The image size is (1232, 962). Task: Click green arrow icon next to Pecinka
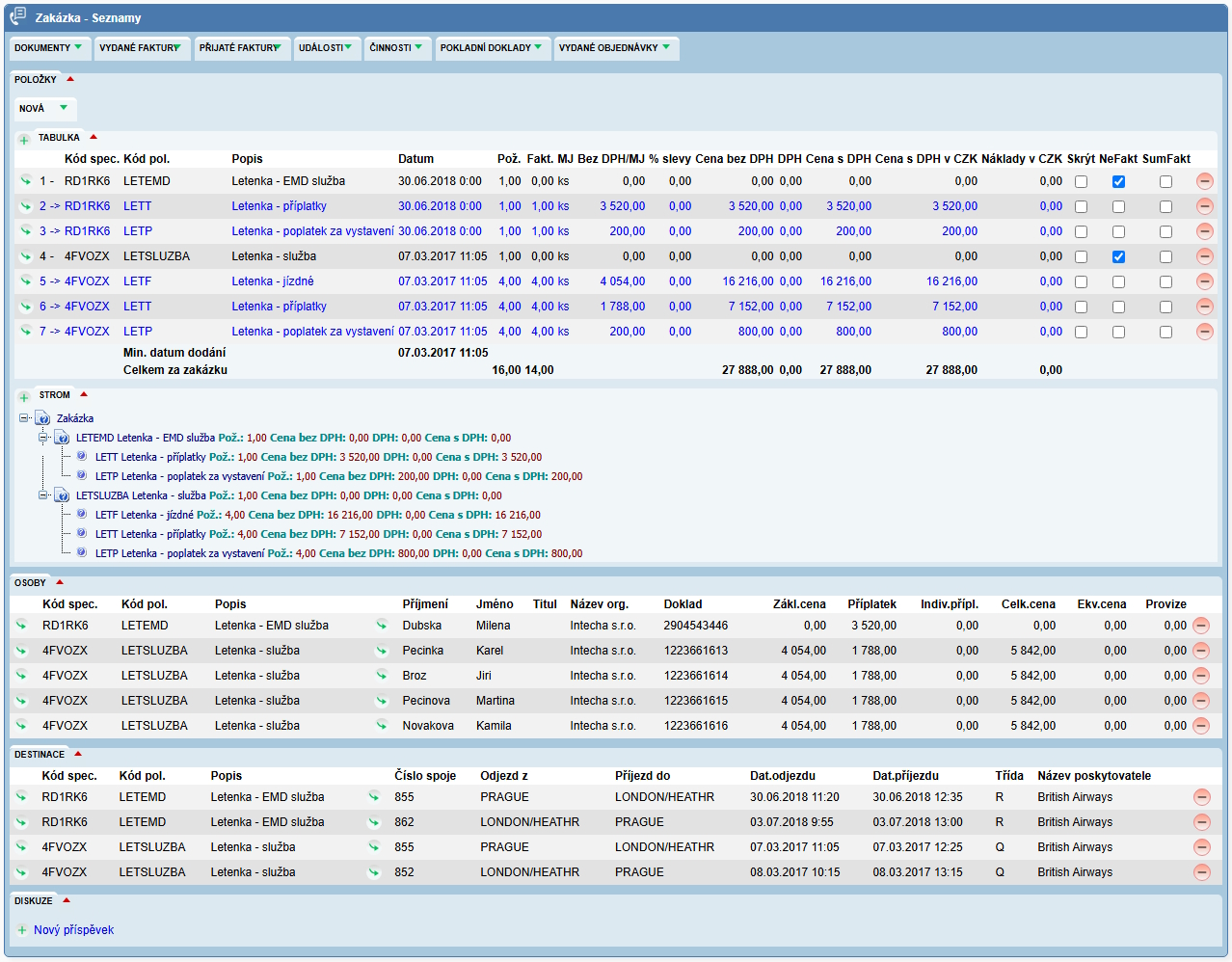click(382, 651)
